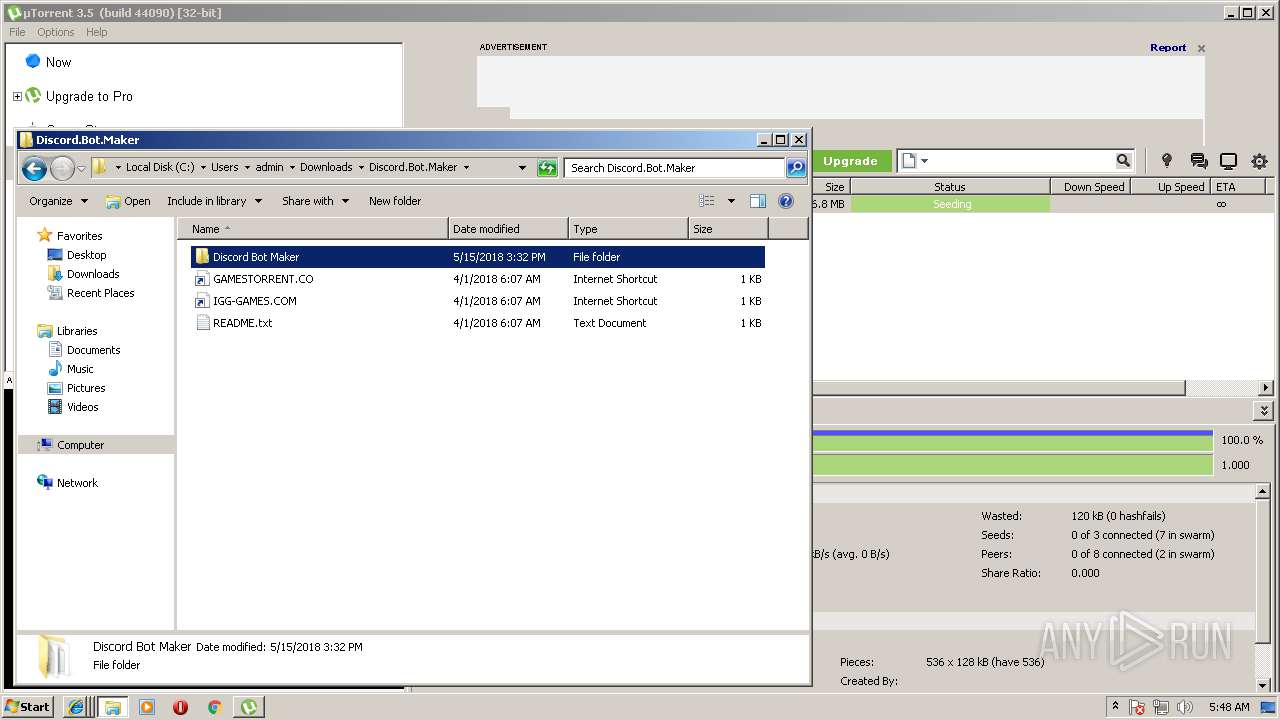Open uTorrent Options menu
The width and height of the screenshot is (1280, 720).
click(x=56, y=32)
